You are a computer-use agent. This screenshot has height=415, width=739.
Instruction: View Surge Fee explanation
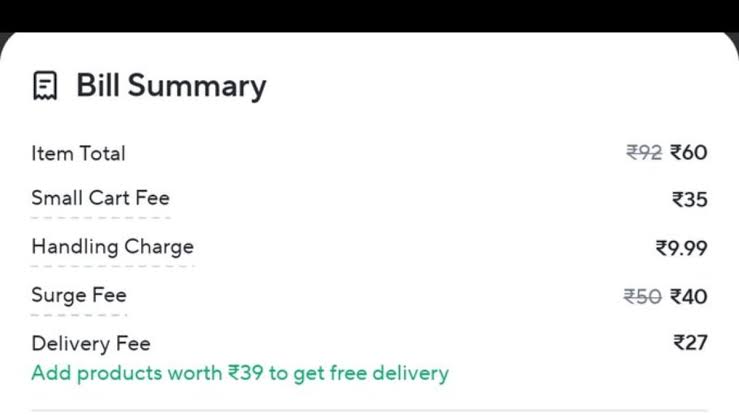(x=79, y=295)
